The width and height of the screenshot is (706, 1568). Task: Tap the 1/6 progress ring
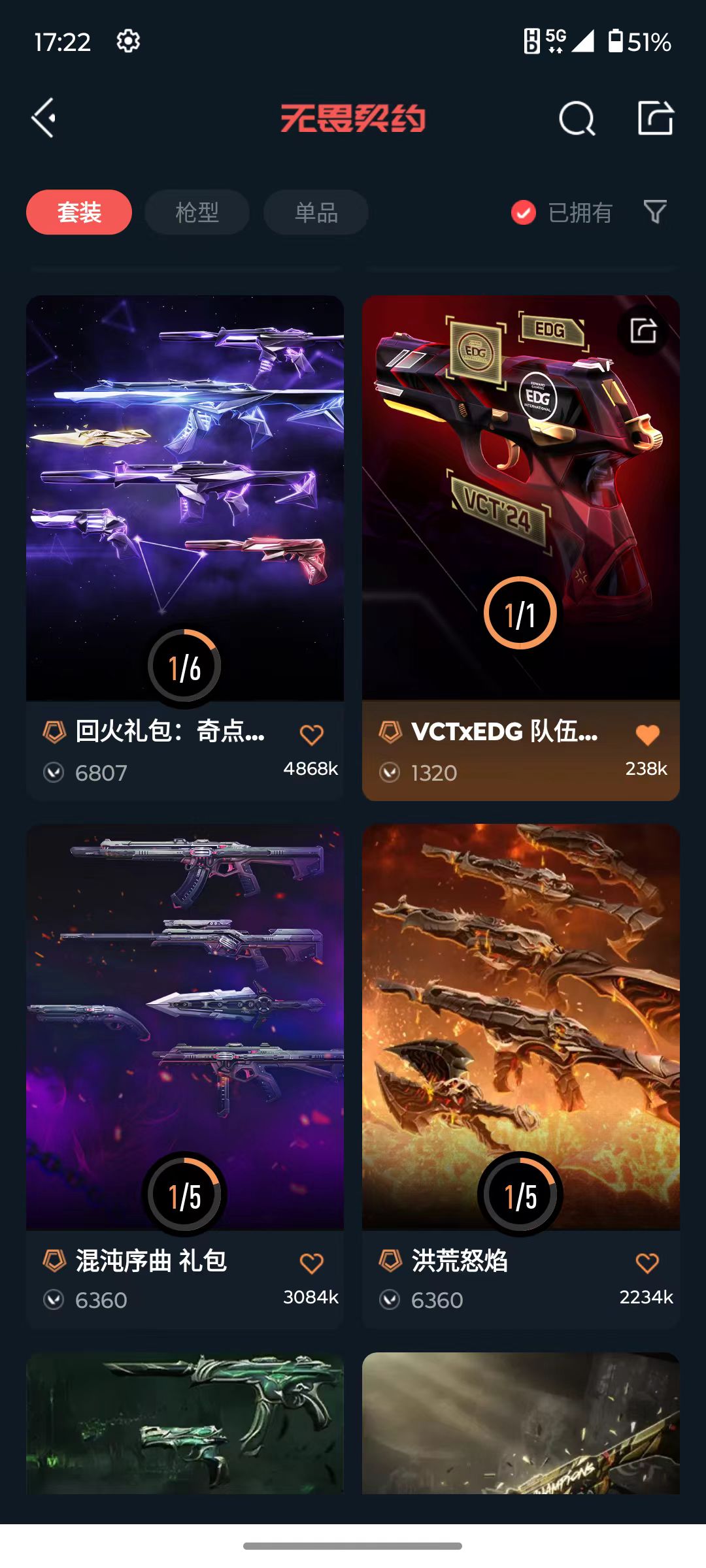coord(184,667)
